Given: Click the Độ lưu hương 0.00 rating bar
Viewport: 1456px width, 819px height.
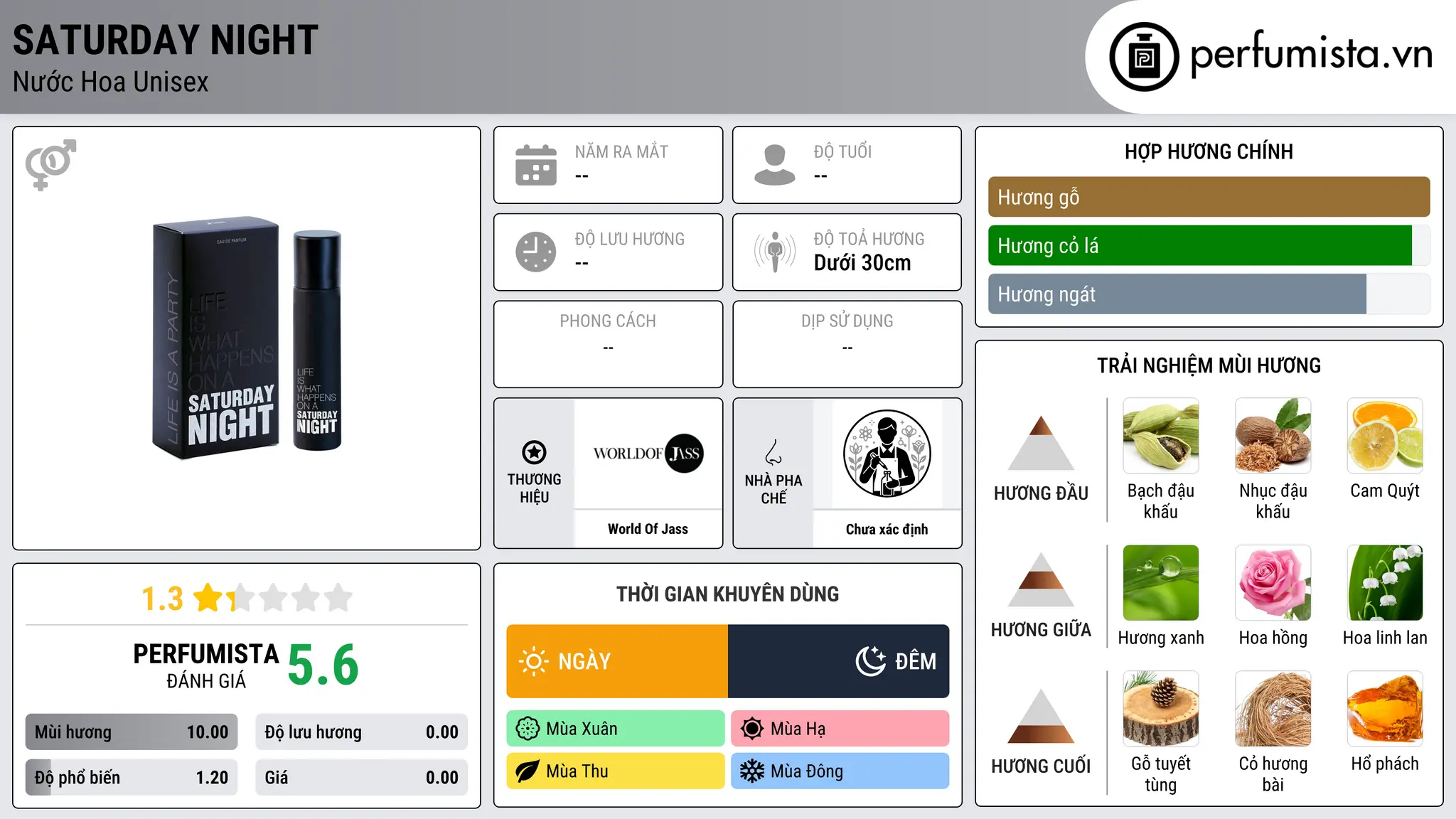Looking at the screenshot, I should pyautogui.click(x=361, y=732).
